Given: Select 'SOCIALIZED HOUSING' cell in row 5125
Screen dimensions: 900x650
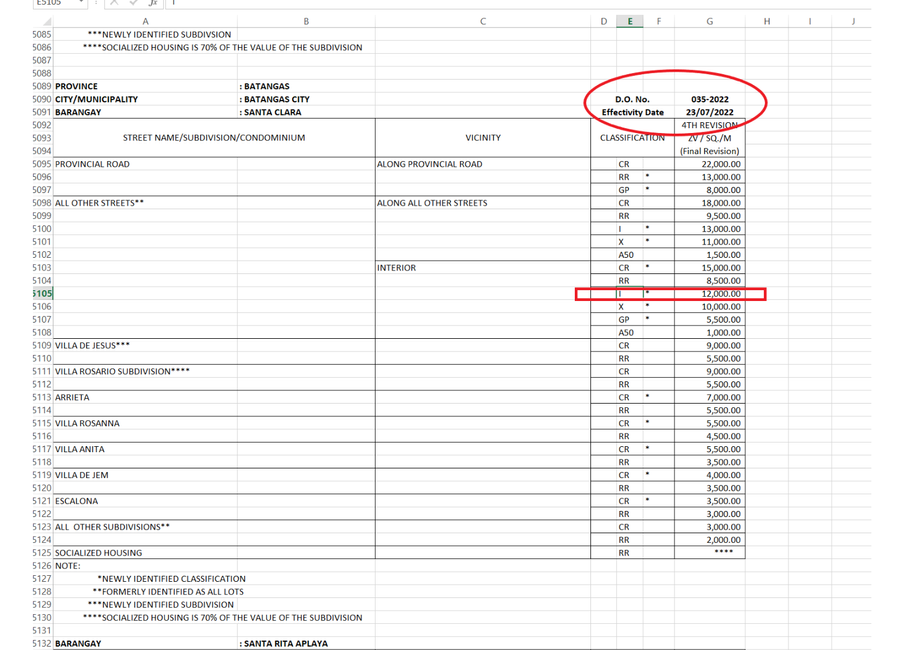Looking at the screenshot, I should coord(145,552).
